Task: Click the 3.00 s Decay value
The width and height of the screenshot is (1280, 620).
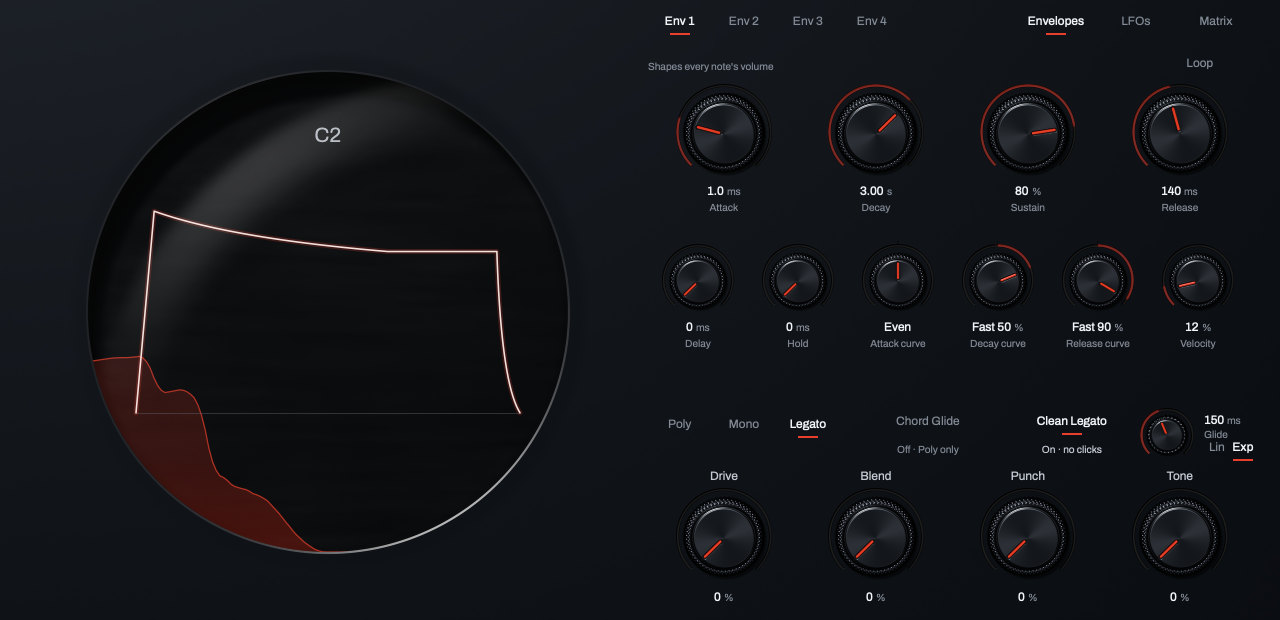Action: tap(876, 191)
